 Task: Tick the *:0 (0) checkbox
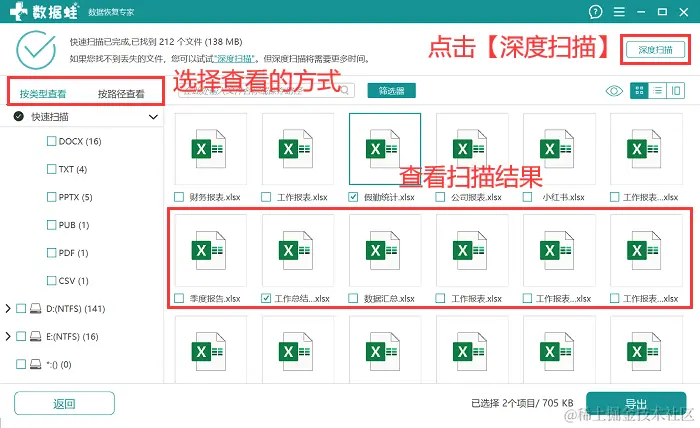21,365
